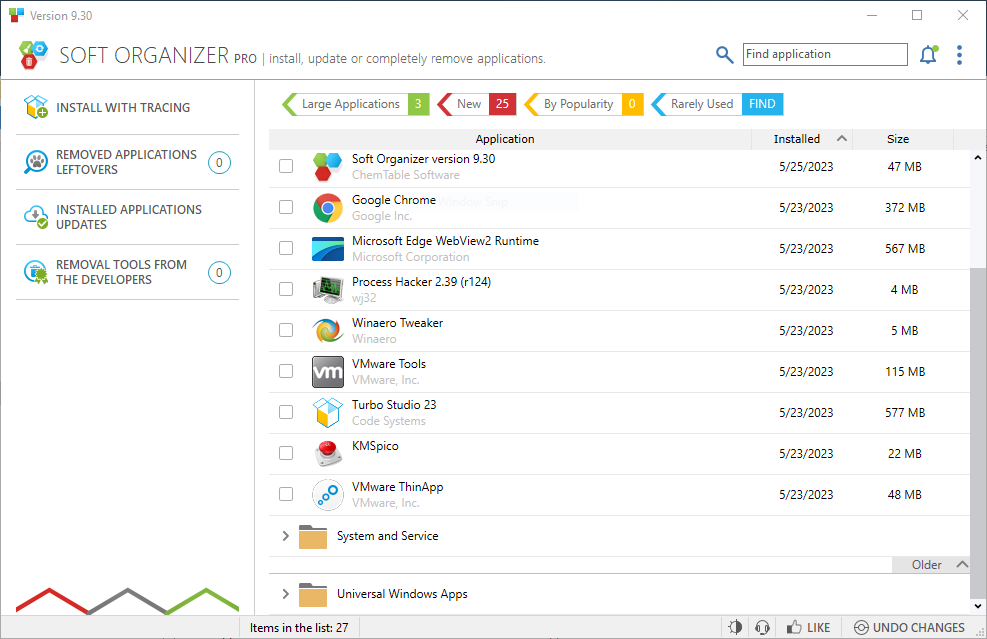Open Install with Tracing section
Screen dimensions: 987x639
pos(127,107)
